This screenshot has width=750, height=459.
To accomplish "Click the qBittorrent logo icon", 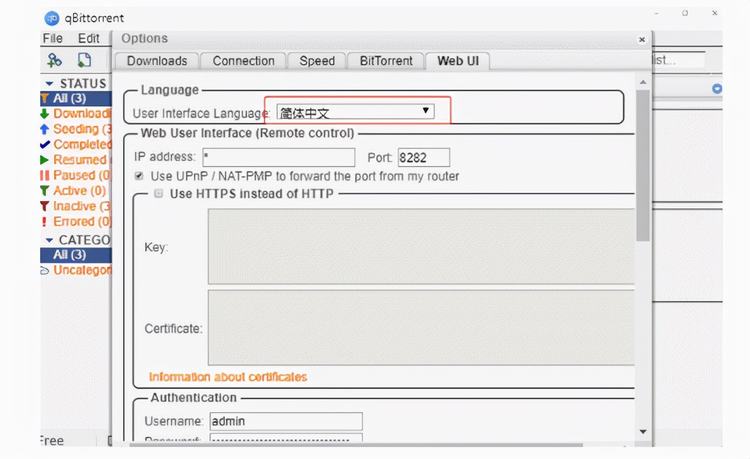I will point(52,18).
